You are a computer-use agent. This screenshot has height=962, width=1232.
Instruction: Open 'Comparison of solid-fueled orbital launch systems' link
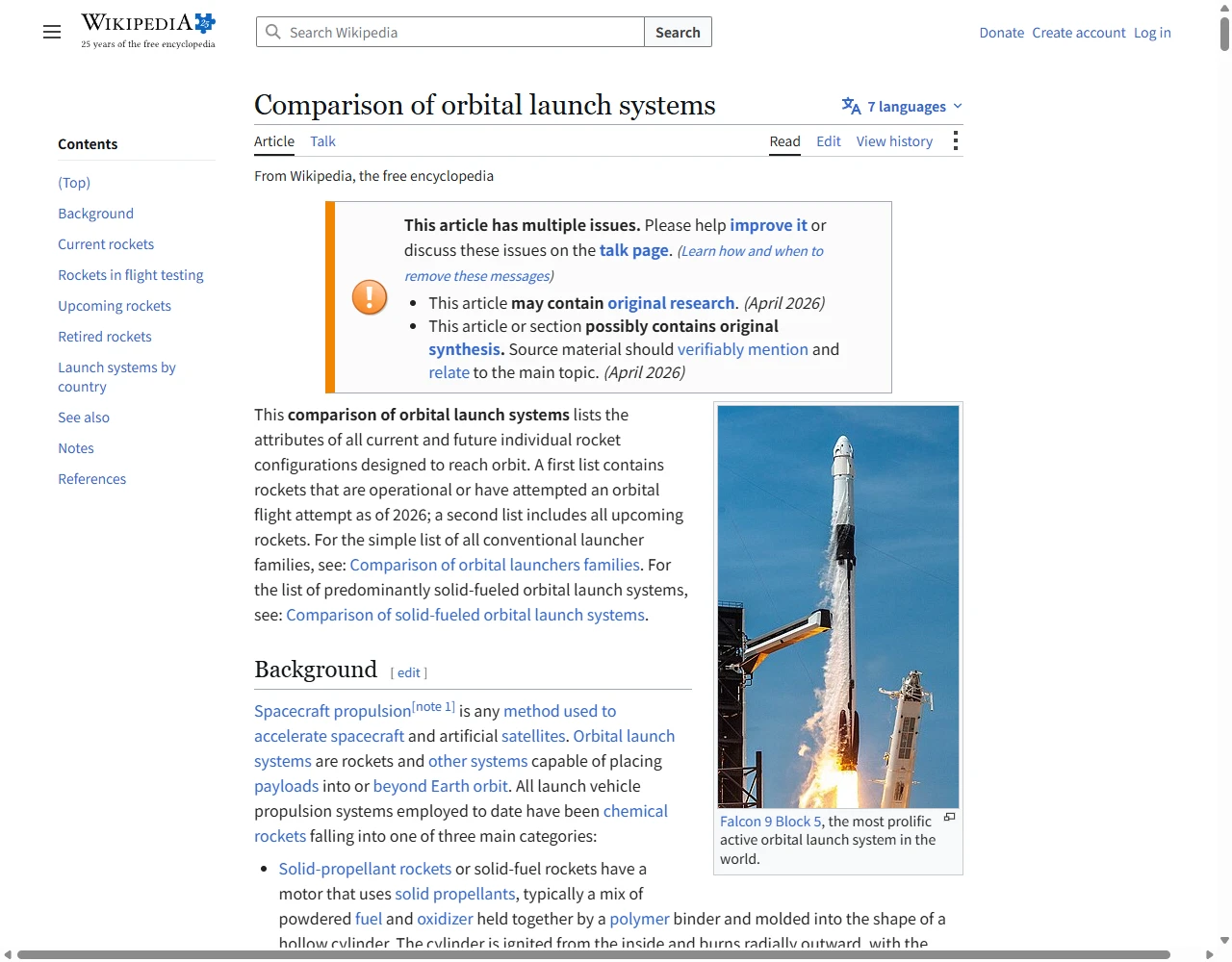tap(465, 615)
